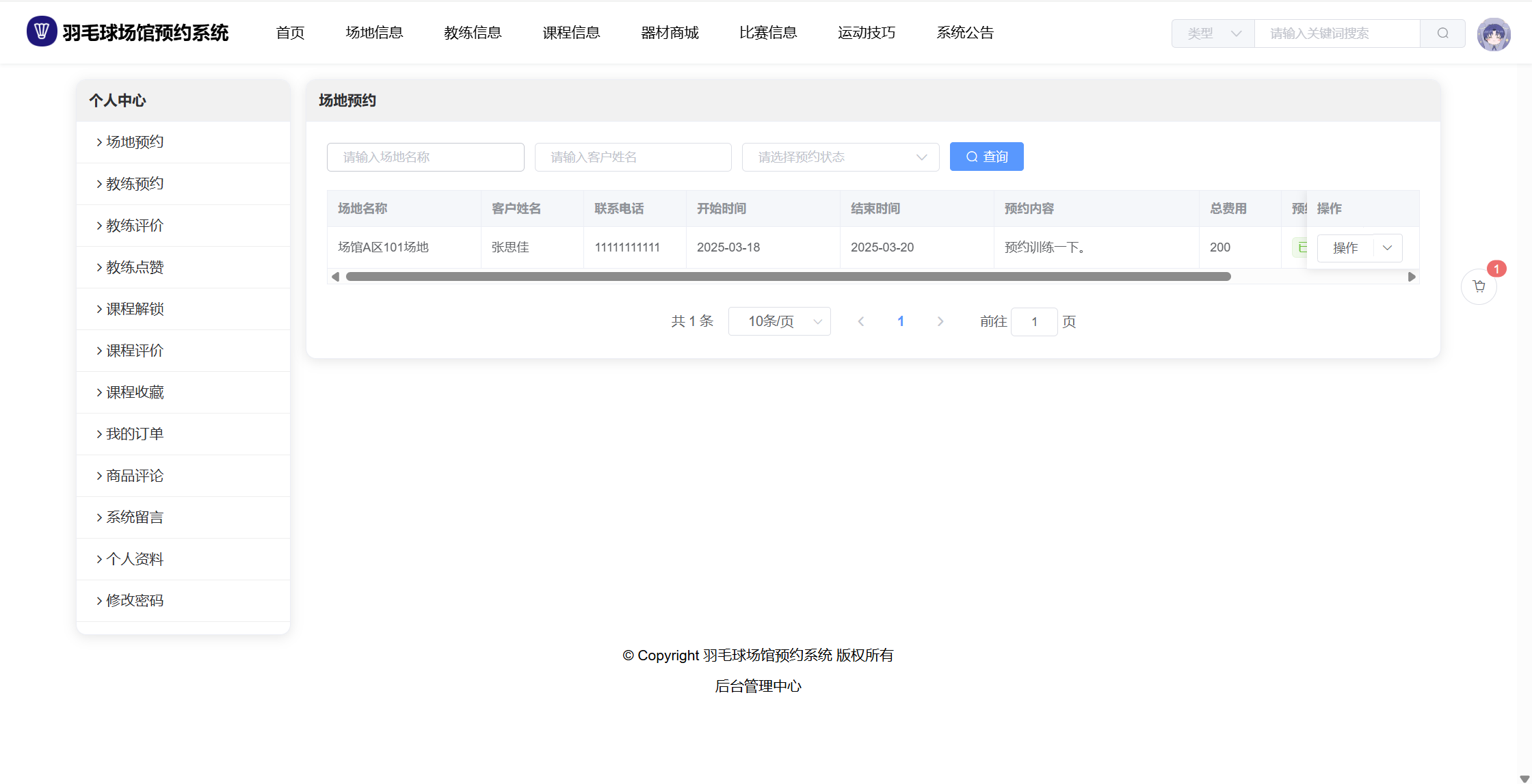1532x784 pixels.
Task: Expand the 请选择预约状态 dropdown
Action: pyautogui.click(x=841, y=157)
